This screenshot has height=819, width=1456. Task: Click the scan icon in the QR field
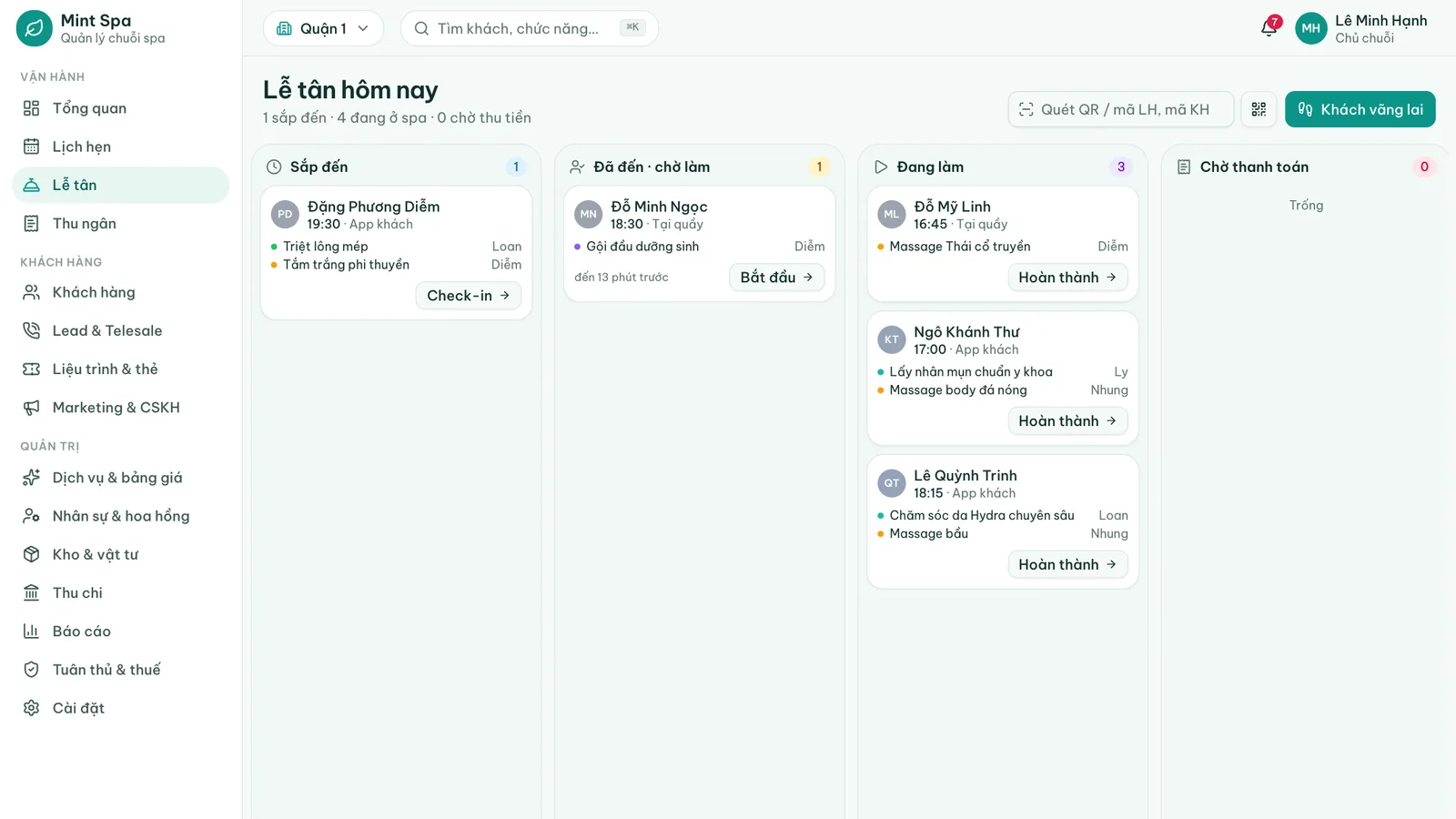tap(1026, 109)
